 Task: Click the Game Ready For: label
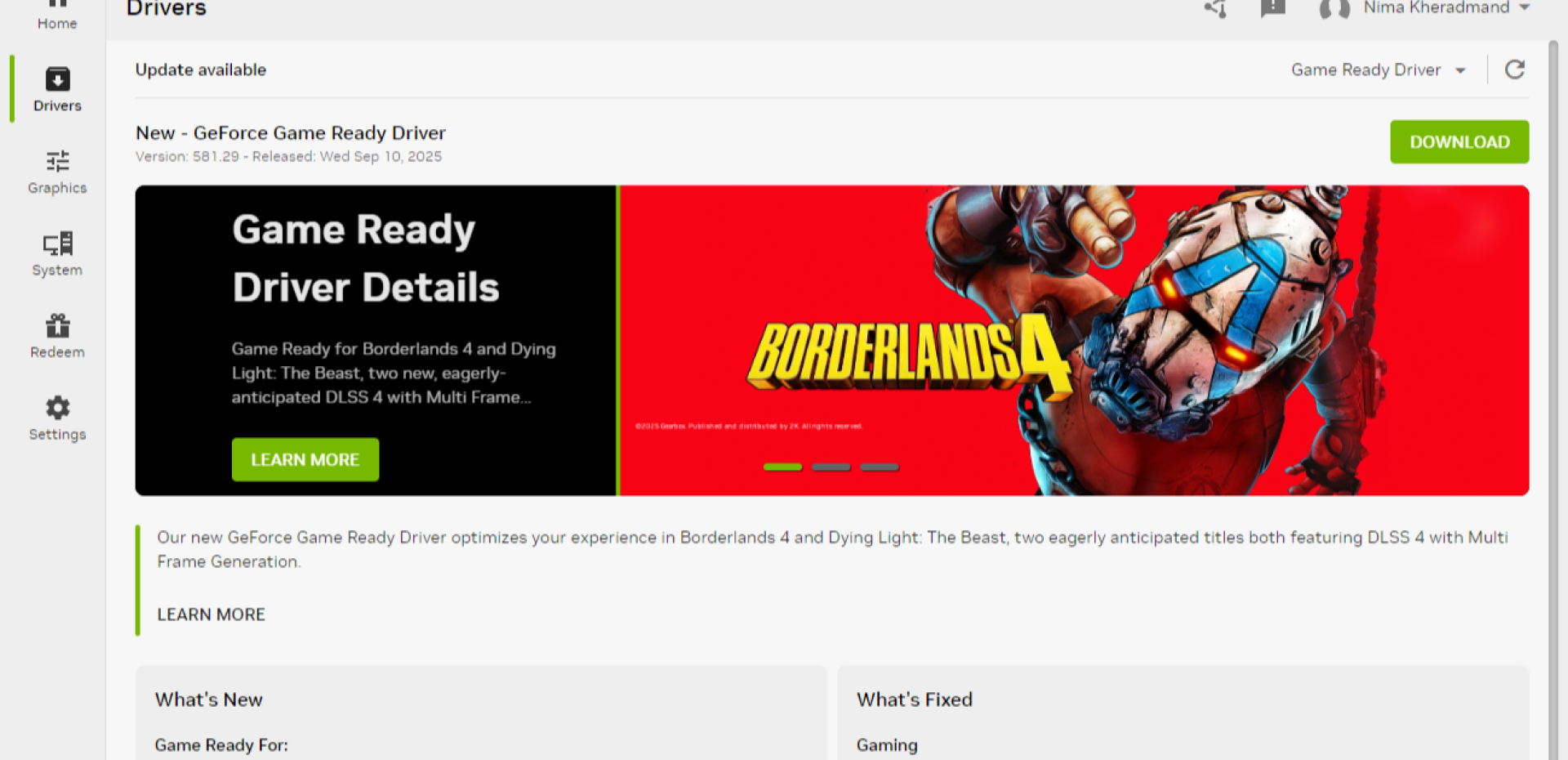coord(221,745)
